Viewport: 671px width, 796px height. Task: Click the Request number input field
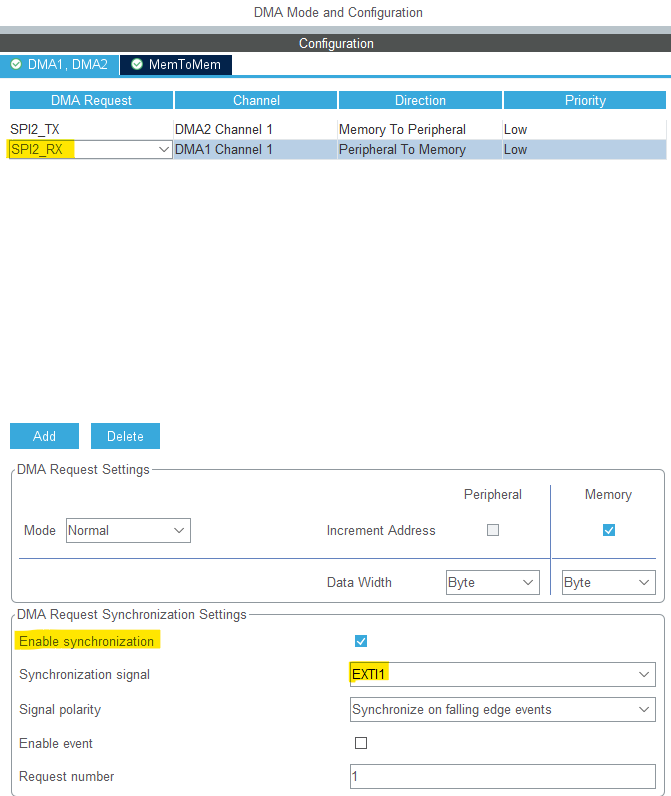point(502,776)
